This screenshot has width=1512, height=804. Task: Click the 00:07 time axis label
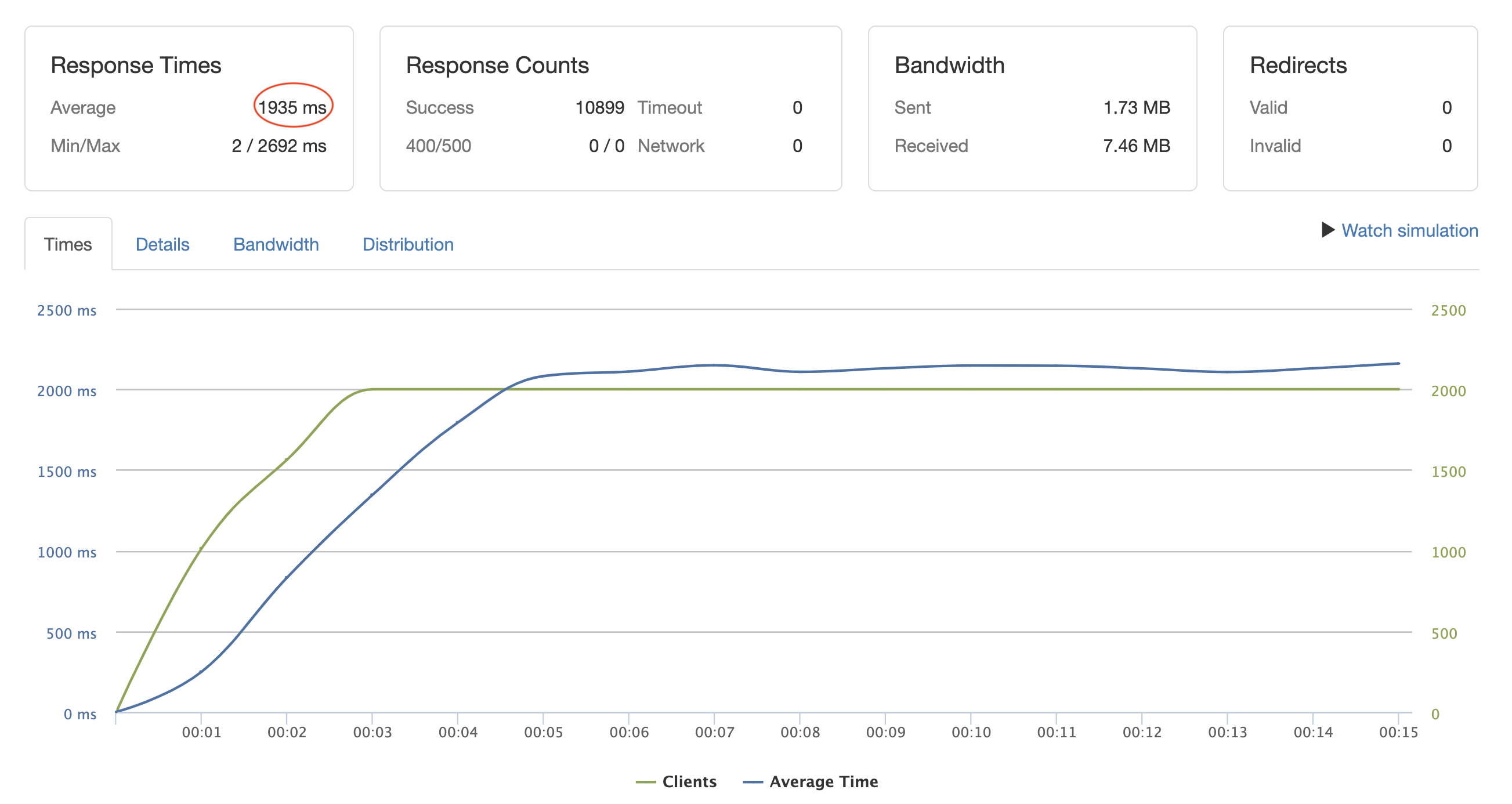pyautogui.click(x=714, y=732)
